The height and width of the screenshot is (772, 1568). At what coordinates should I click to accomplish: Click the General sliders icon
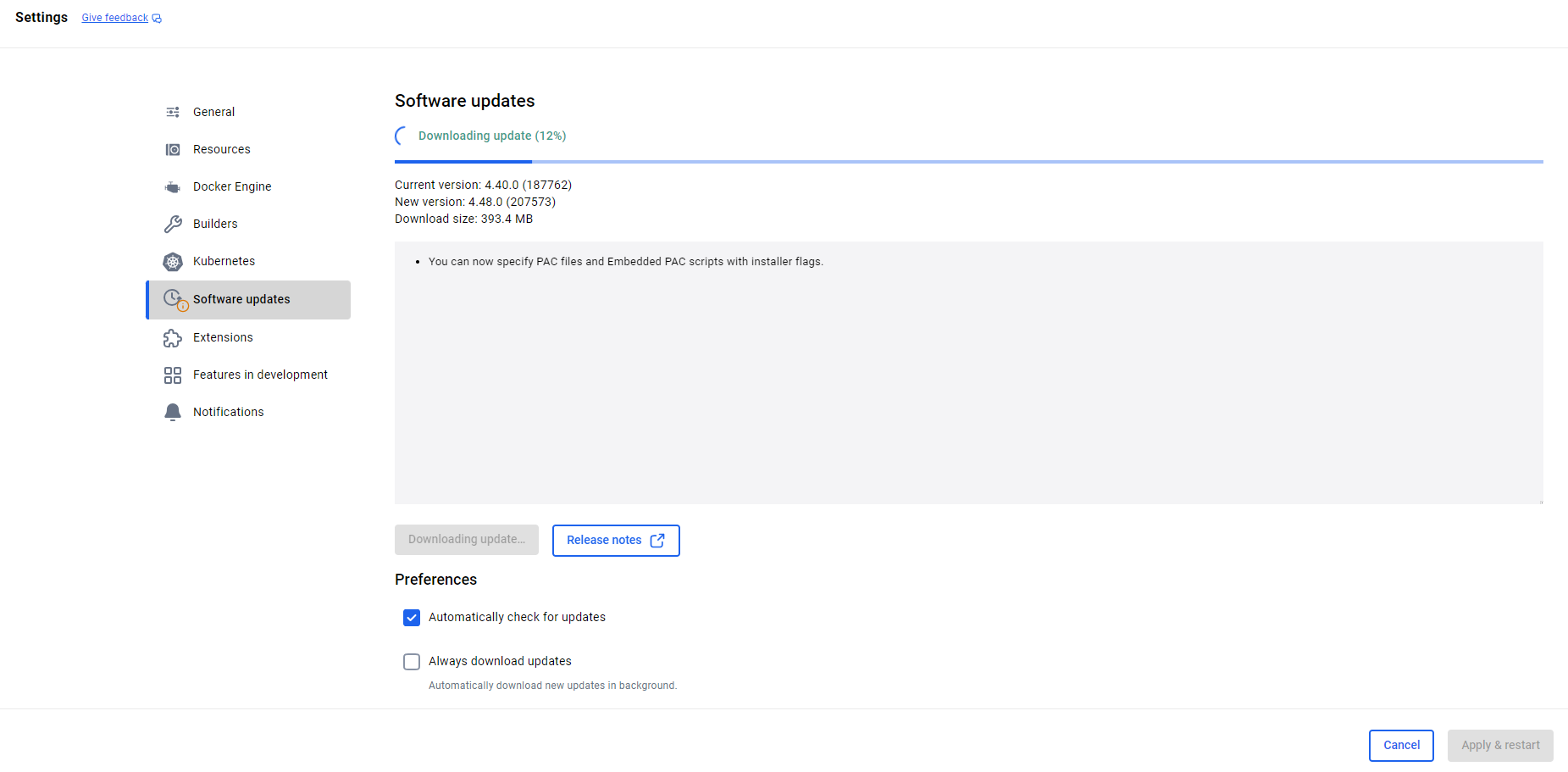(173, 112)
